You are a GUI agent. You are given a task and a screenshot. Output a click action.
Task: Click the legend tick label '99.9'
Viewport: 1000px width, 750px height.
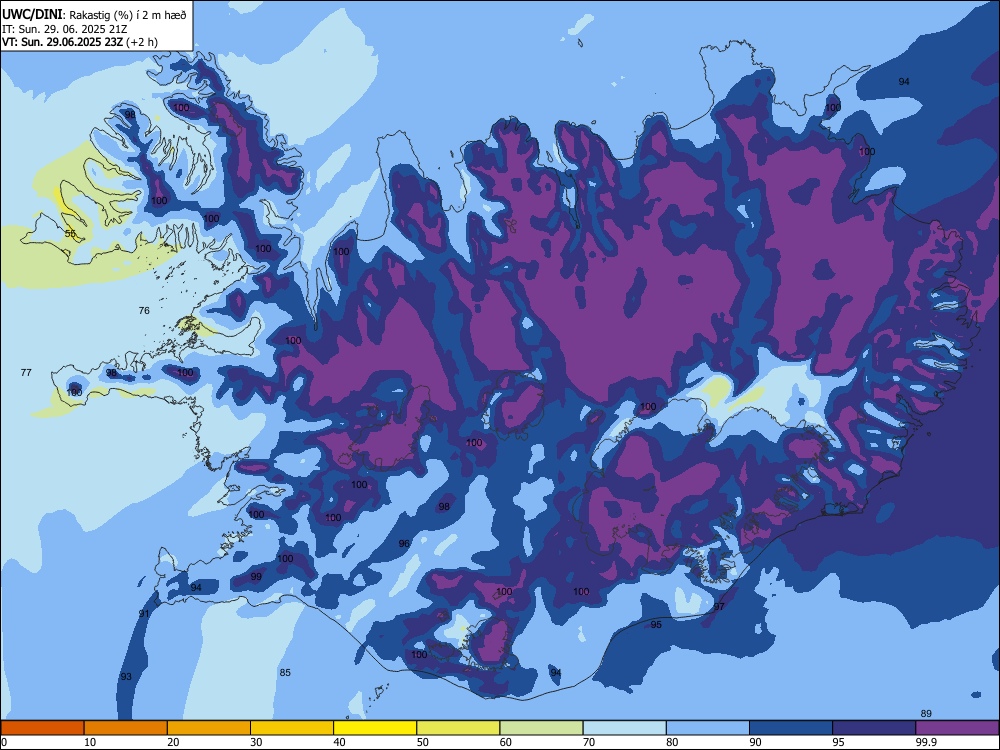click(x=925, y=742)
